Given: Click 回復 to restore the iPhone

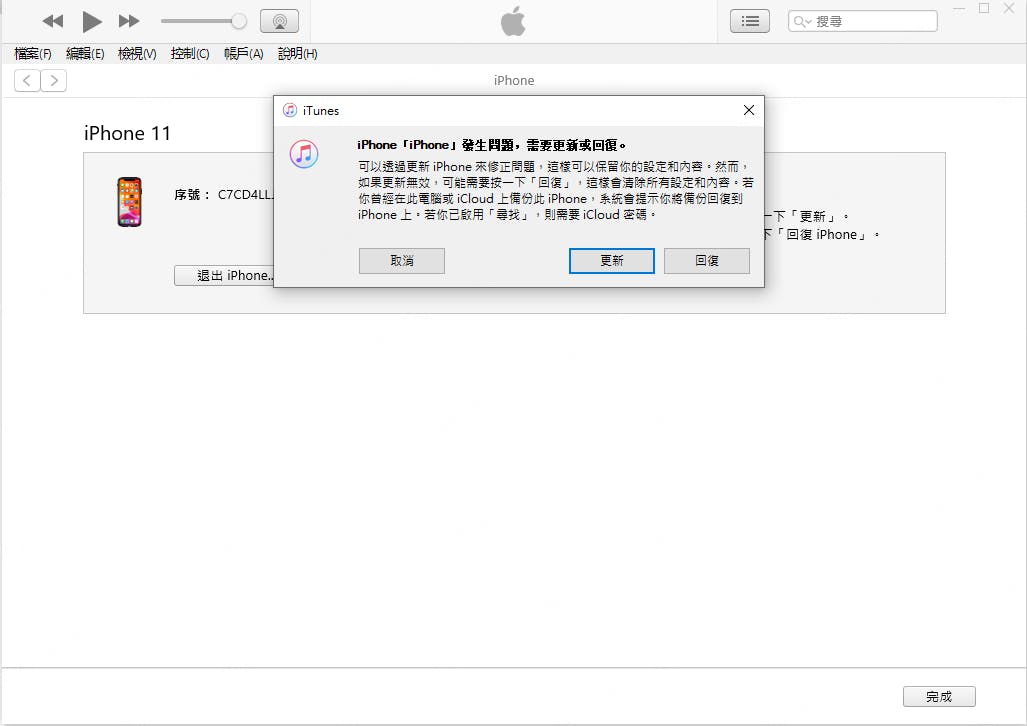Looking at the screenshot, I should [707, 261].
